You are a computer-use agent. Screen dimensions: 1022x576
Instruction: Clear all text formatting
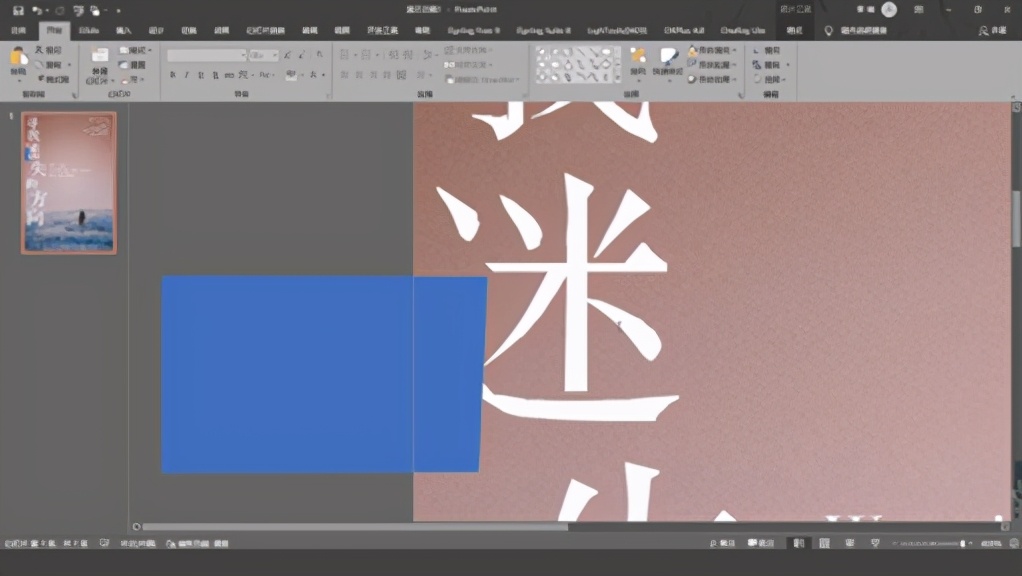[x=319, y=56]
